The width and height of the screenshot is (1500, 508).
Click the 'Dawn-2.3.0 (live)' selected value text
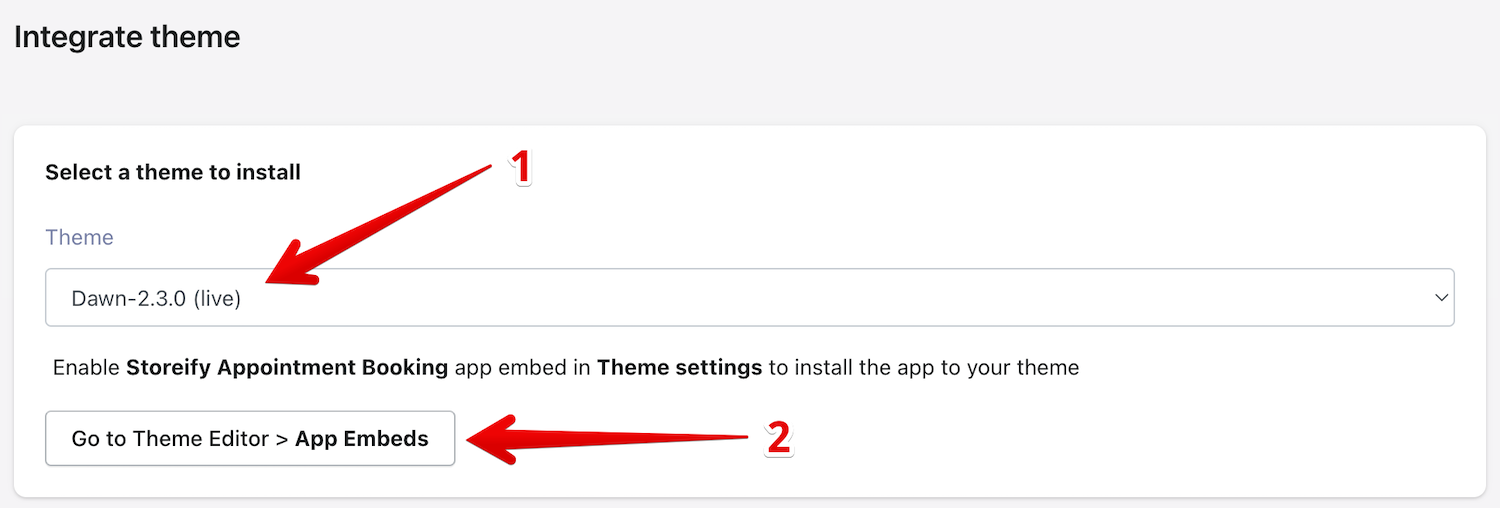coord(156,298)
